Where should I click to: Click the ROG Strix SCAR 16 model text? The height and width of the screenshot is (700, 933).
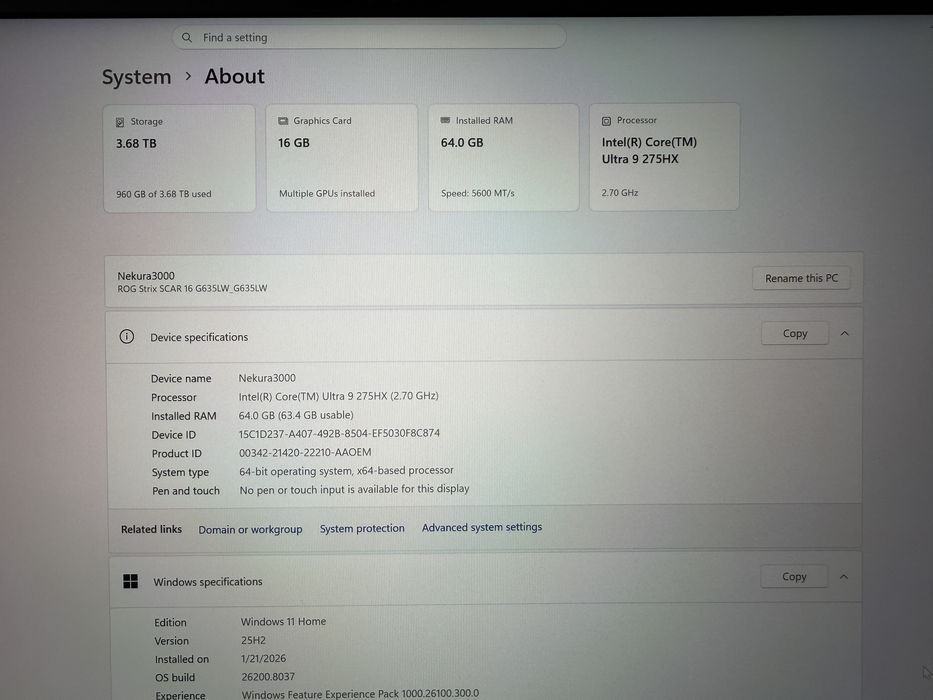[x=192, y=289]
